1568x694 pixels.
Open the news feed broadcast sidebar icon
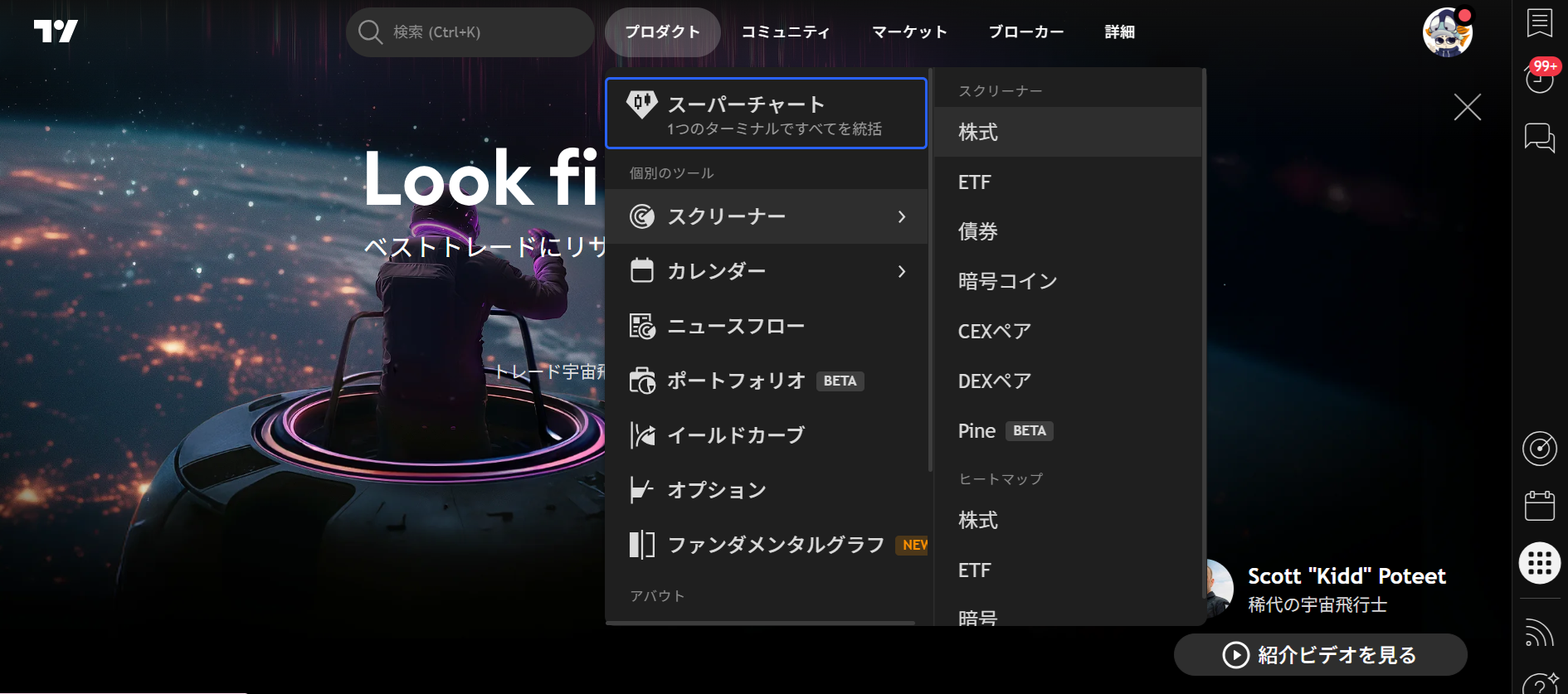point(1539,632)
